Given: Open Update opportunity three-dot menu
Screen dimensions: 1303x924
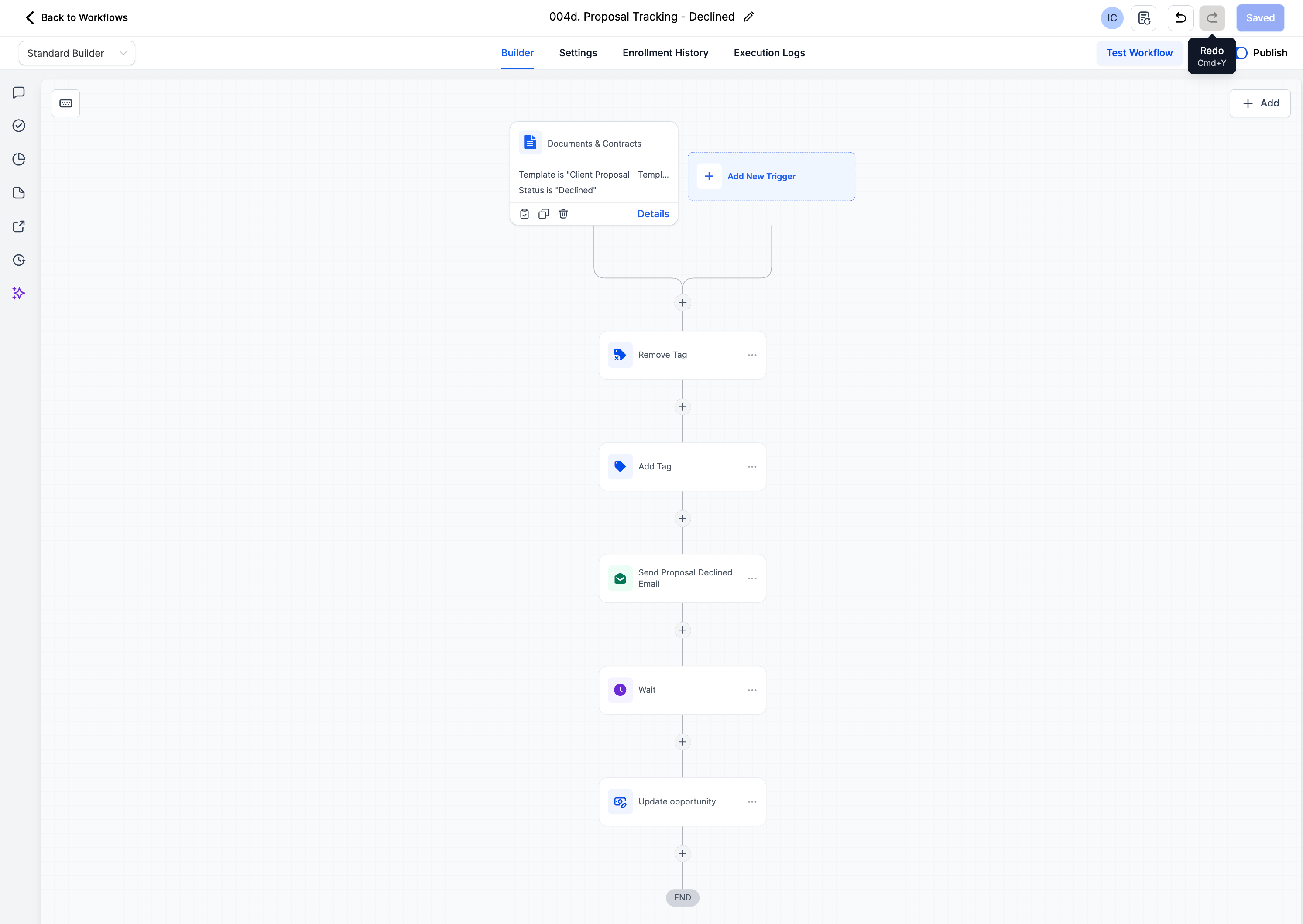Looking at the screenshot, I should [752, 802].
